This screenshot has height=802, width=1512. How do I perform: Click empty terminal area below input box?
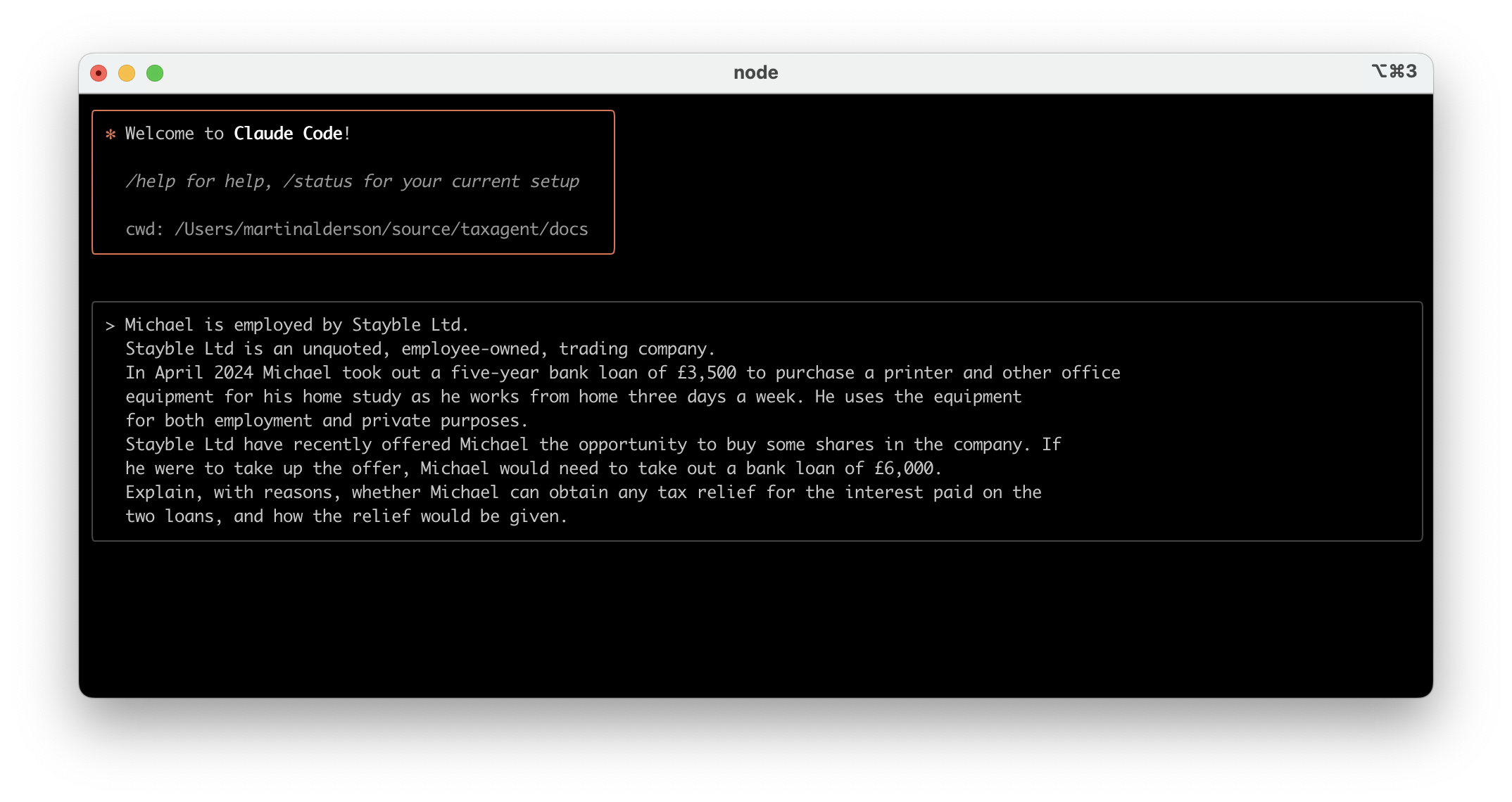(x=755, y=619)
